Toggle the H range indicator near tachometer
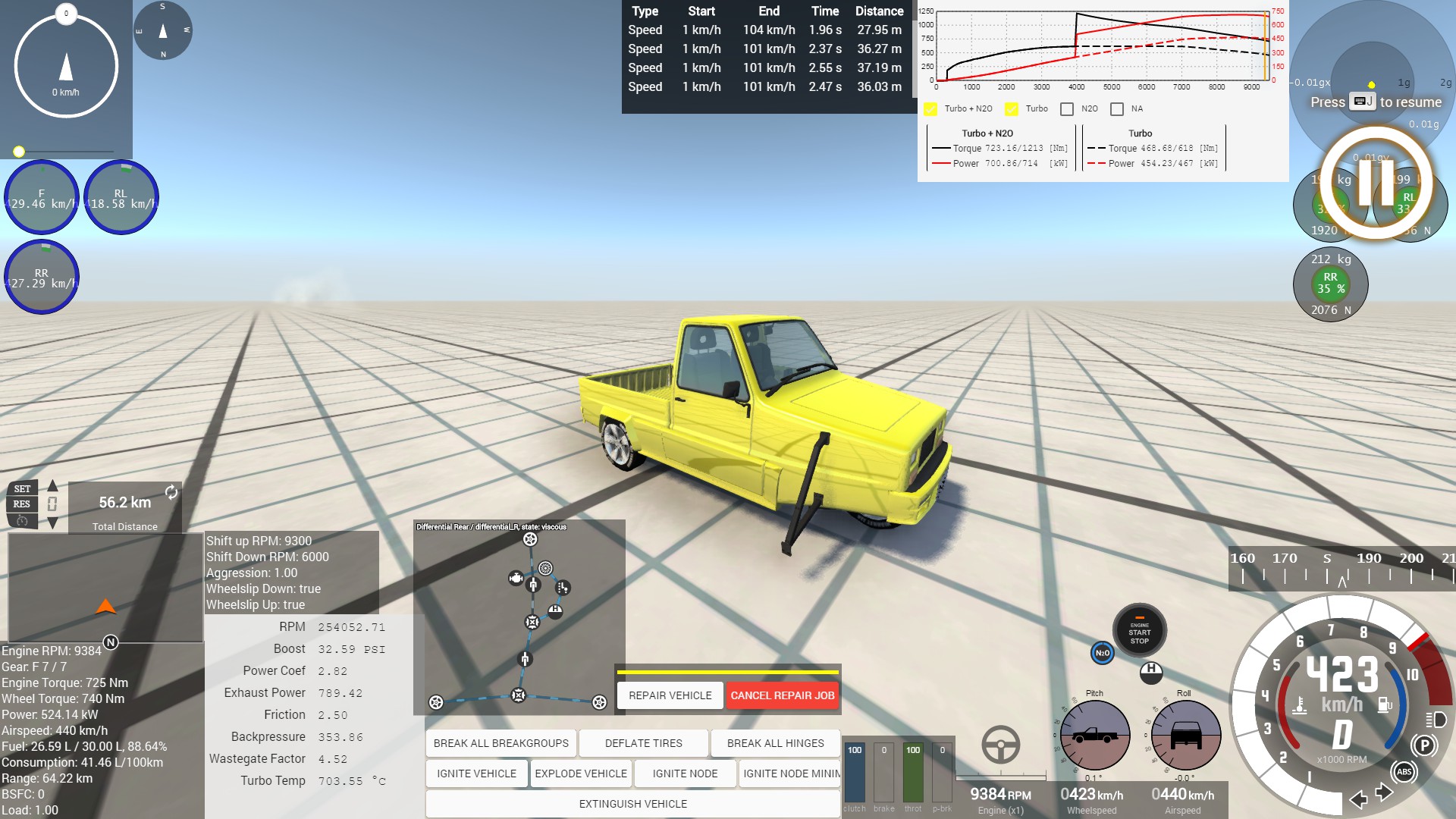Screen dimensions: 1456x819 pyautogui.click(x=1151, y=672)
